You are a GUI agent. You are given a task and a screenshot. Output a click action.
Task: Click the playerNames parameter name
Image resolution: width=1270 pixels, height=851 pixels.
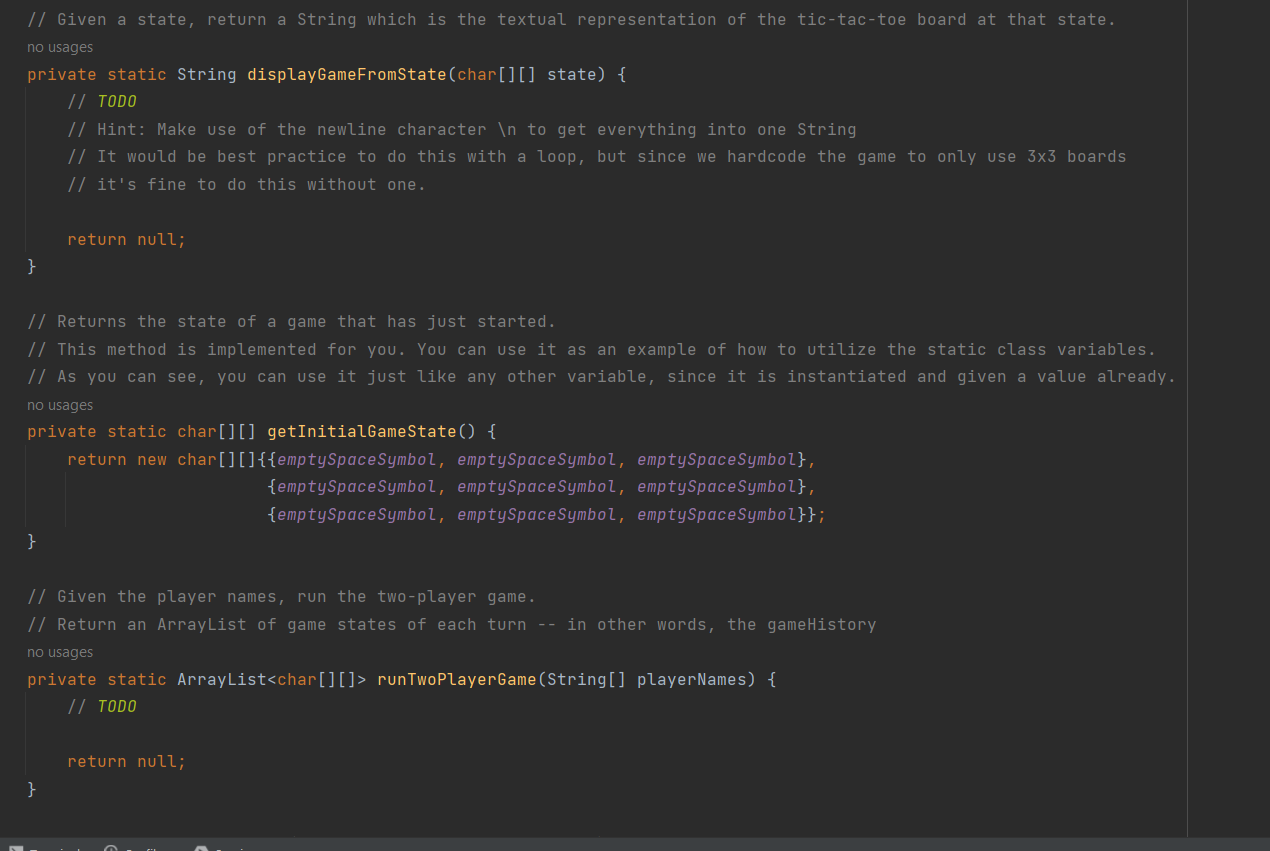[x=691, y=679]
